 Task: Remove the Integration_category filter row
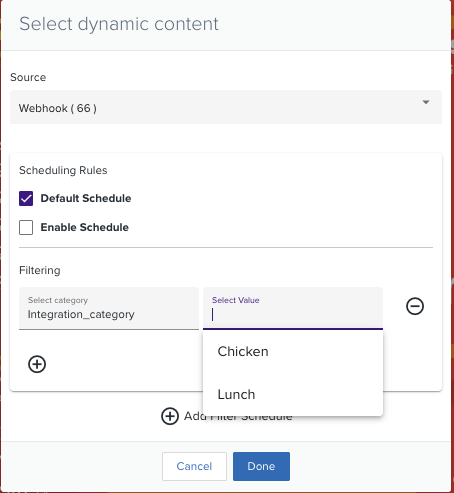(415, 306)
